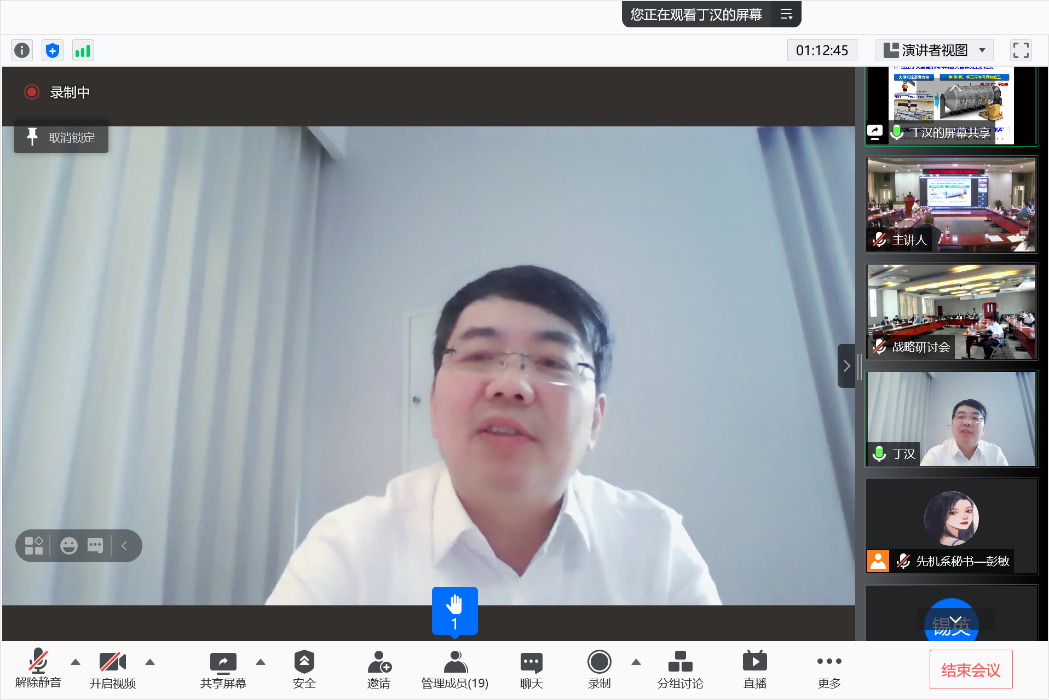
Task: Open the 安全 security options
Action: [304, 669]
